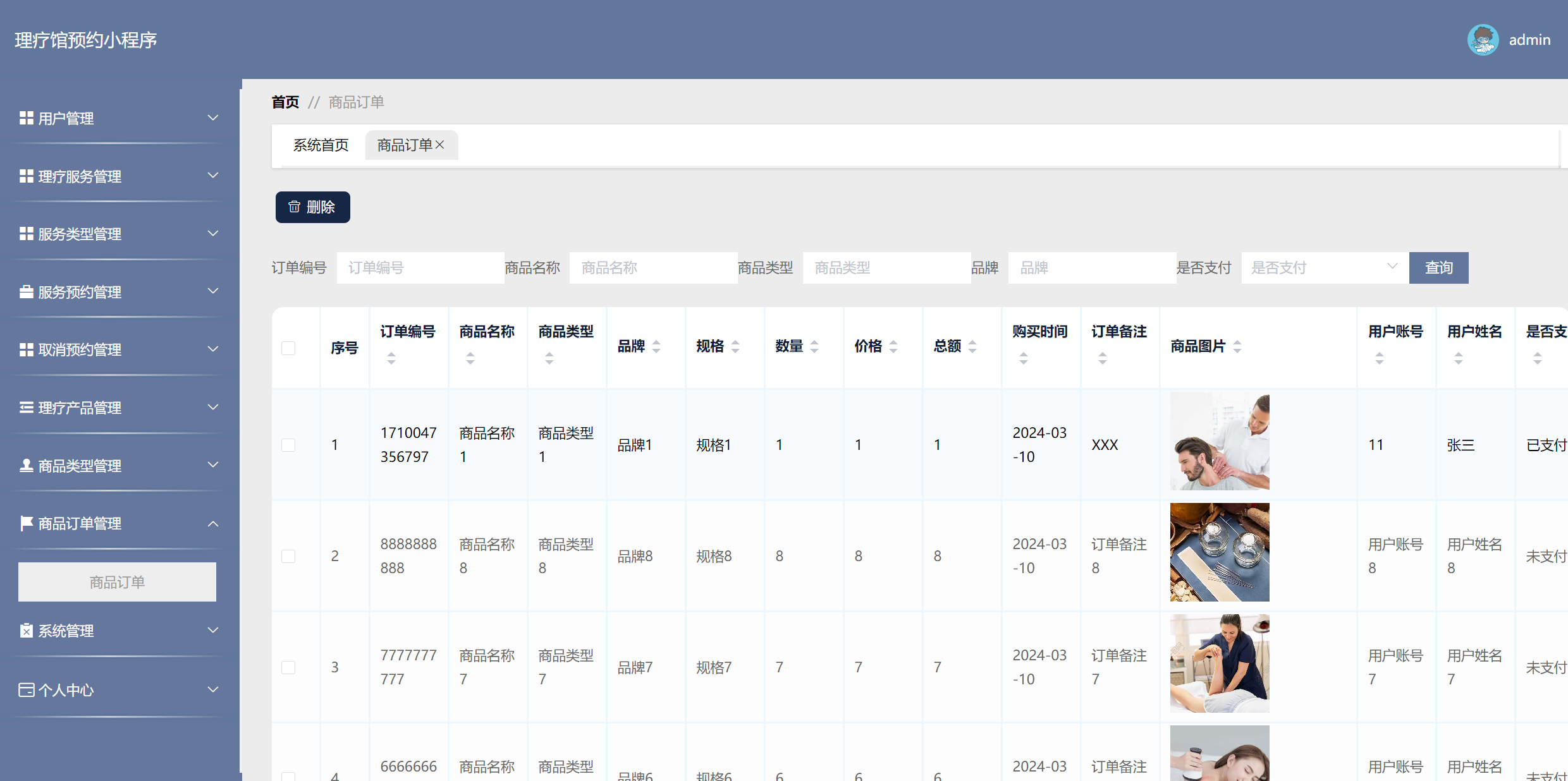Click the 个人中心 card icon

coord(26,690)
